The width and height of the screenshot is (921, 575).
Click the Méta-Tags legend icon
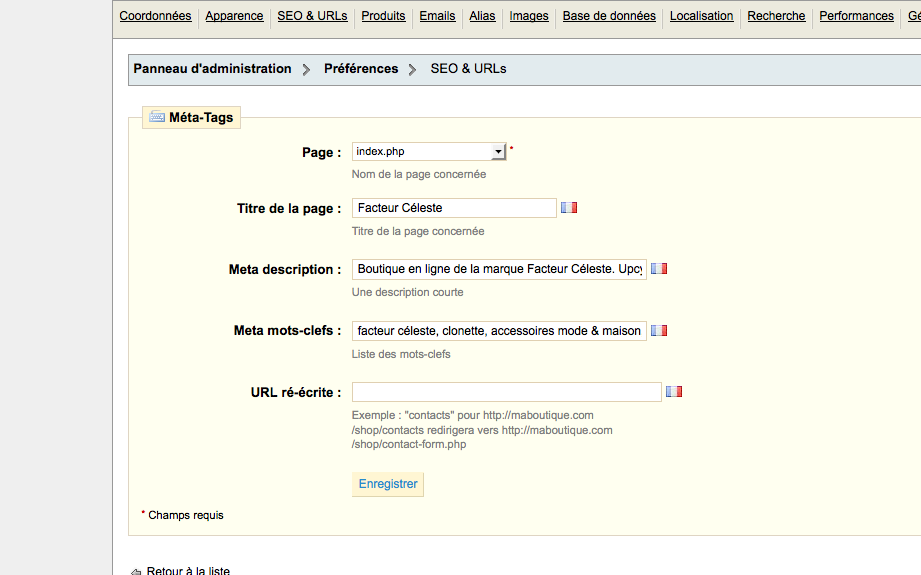tap(157, 117)
